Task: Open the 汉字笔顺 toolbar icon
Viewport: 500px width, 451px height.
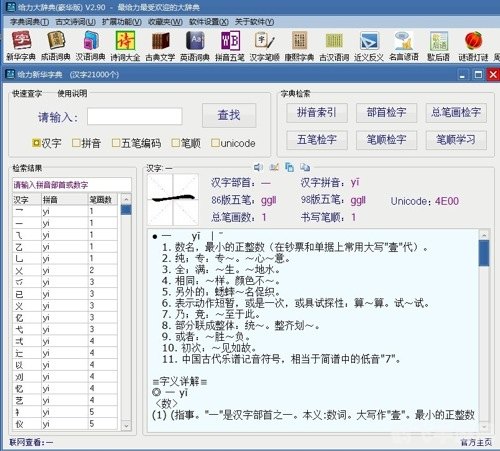Action: 265,46
